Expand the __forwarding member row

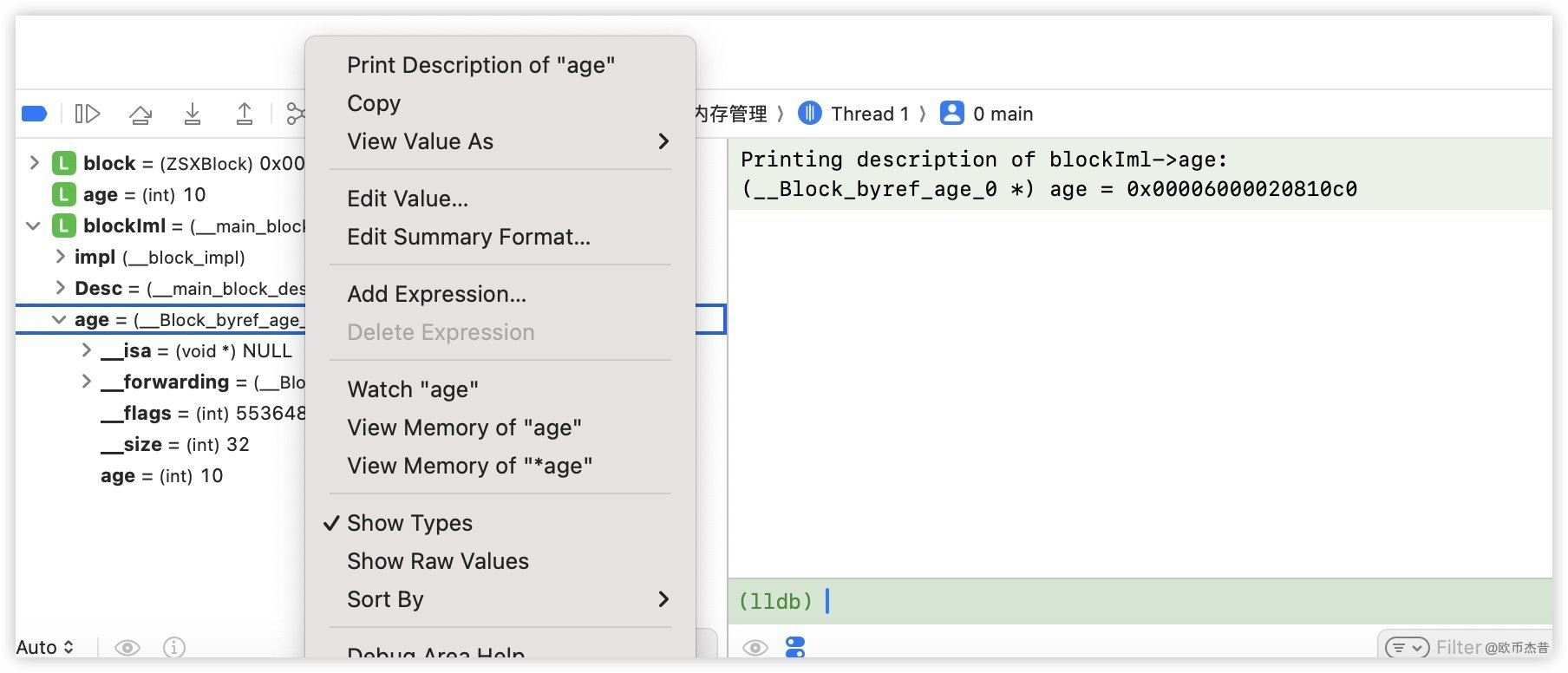[x=86, y=382]
